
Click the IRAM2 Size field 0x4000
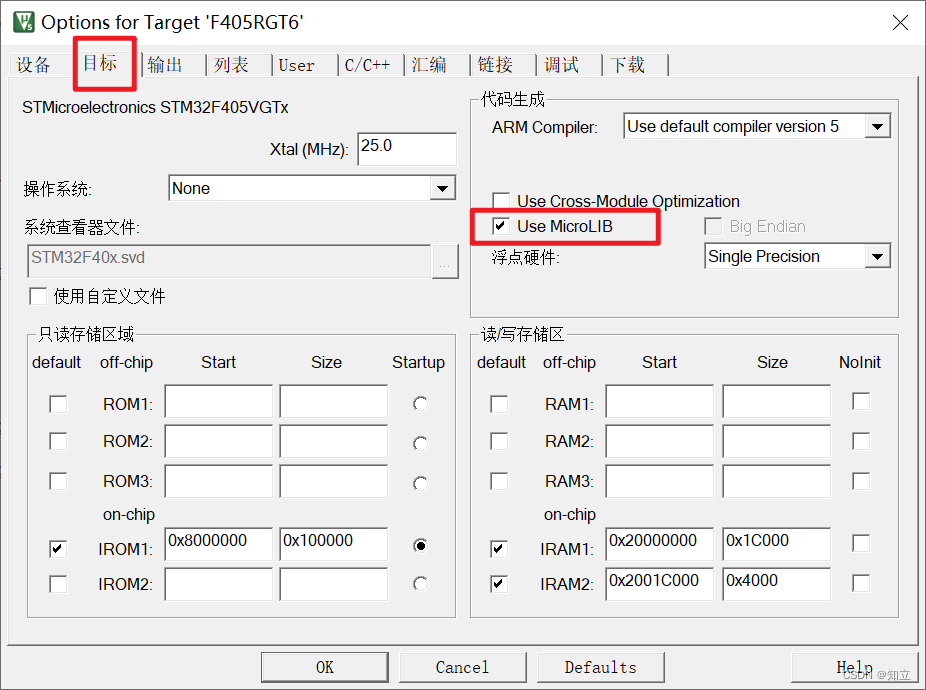coord(777,584)
